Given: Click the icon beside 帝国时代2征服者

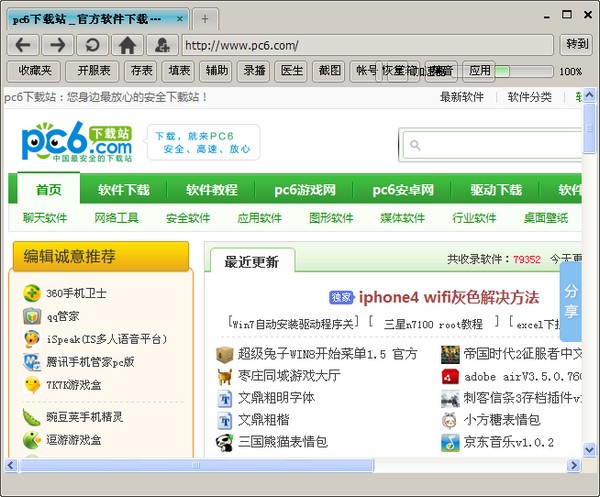Looking at the screenshot, I should (x=450, y=354).
